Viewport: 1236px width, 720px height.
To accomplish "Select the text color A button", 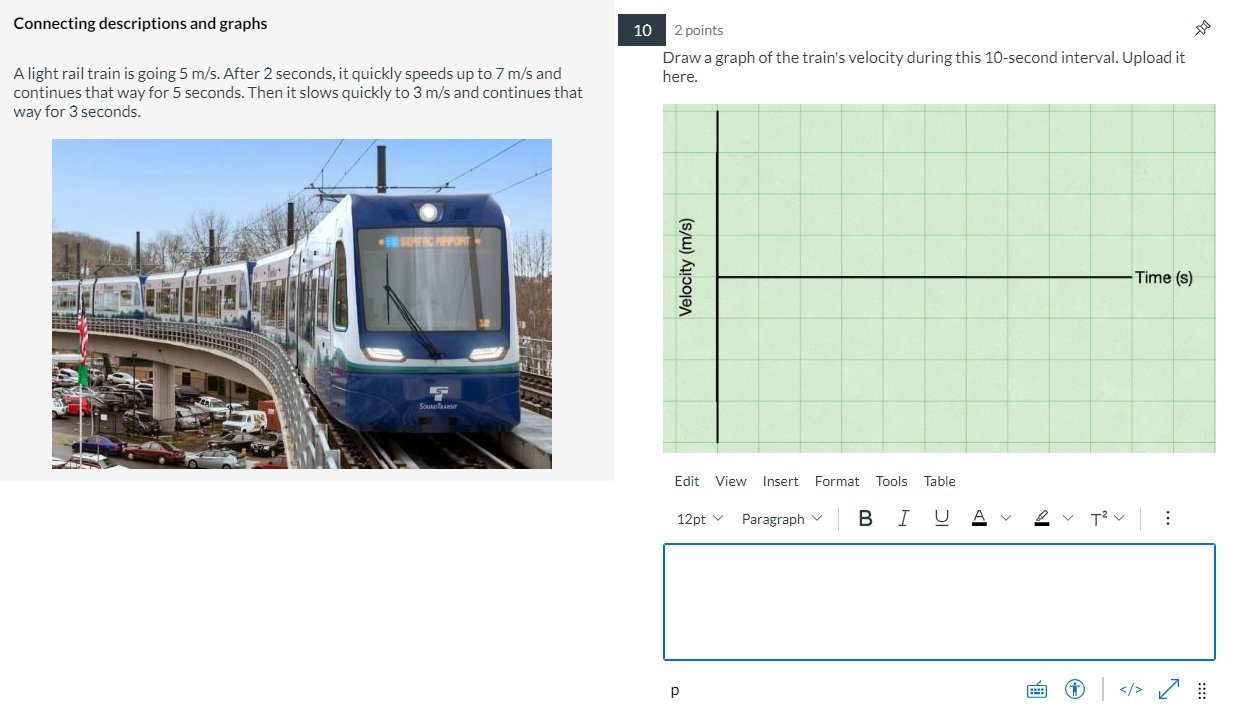I will 978,518.
